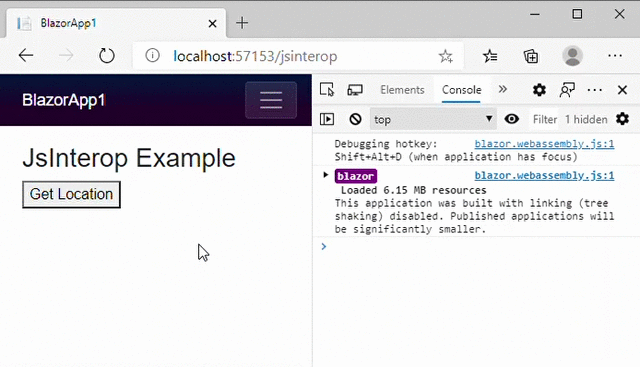The height and width of the screenshot is (367, 640).
Task: Toggle live expression eye icon
Action: click(x=511, y=119)
